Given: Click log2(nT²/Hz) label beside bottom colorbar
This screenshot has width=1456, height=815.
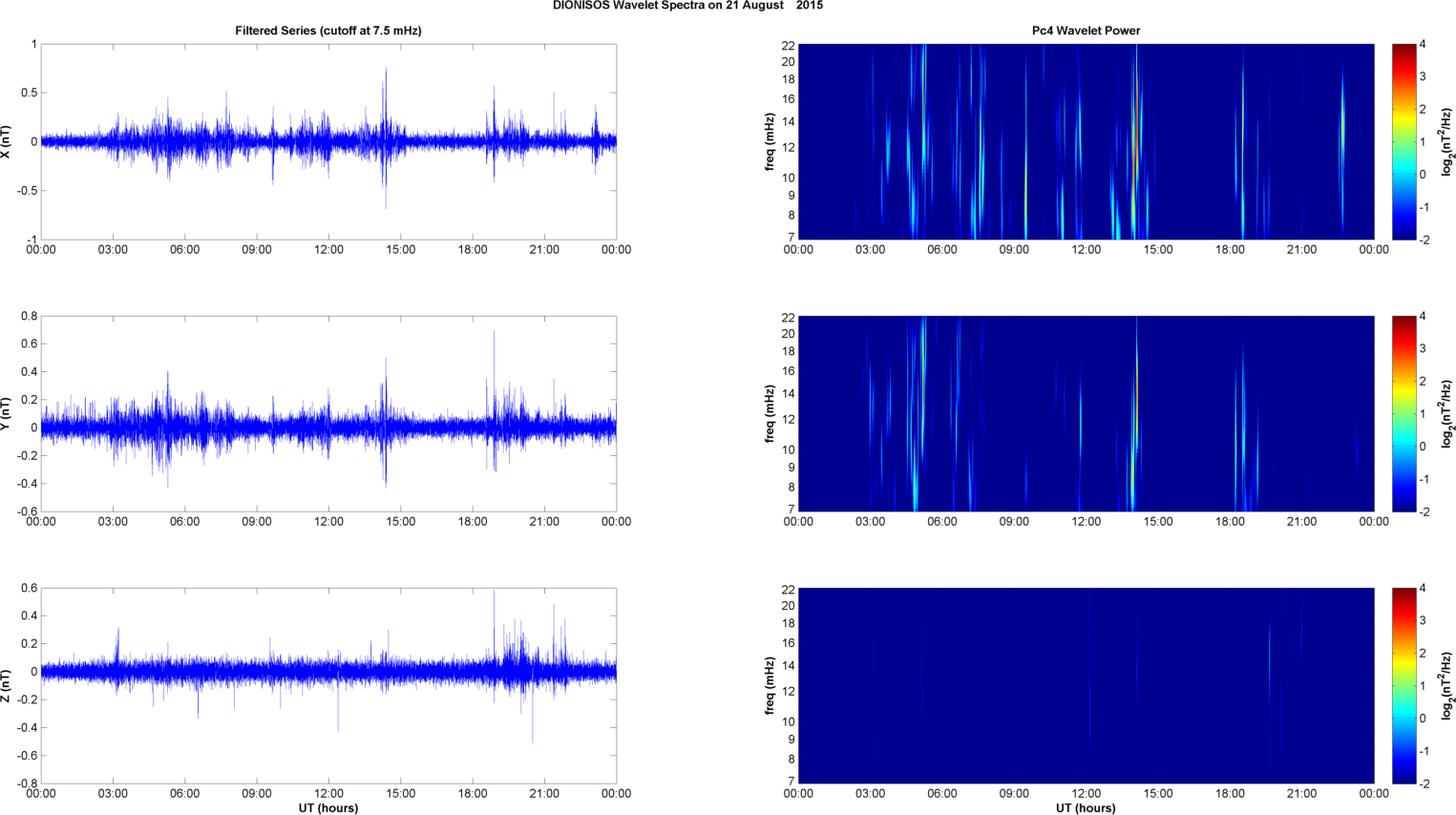Looking at the screenshot, I should tap(1447, 685).
